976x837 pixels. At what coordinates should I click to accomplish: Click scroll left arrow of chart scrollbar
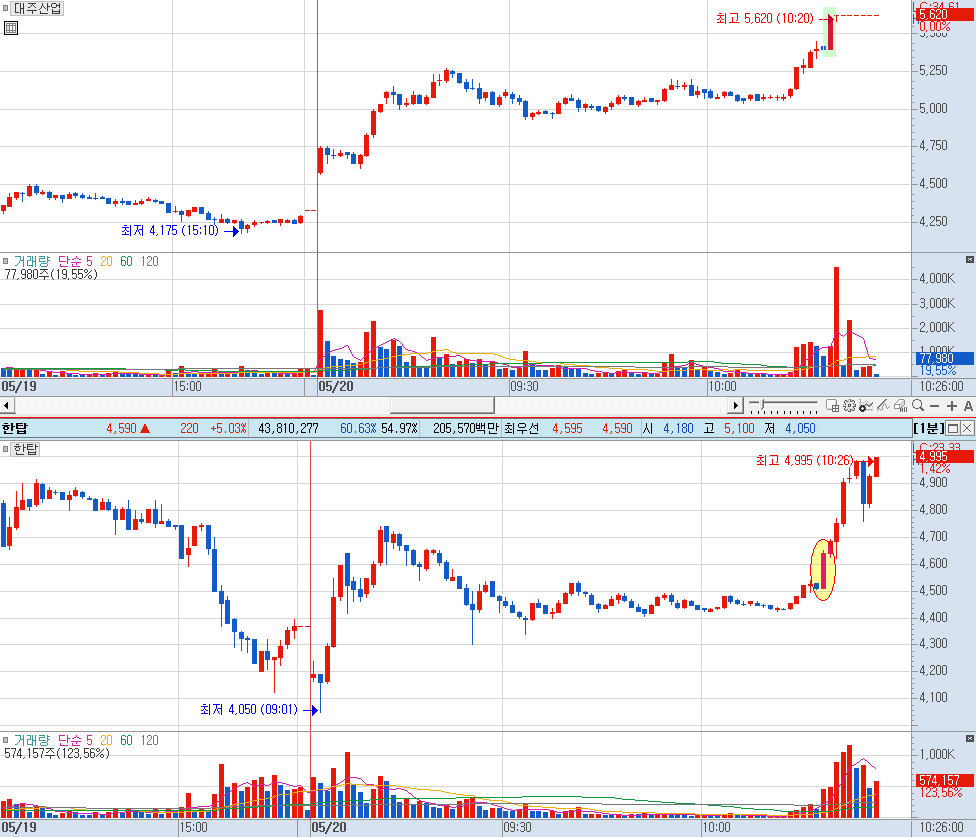(7, 406)
